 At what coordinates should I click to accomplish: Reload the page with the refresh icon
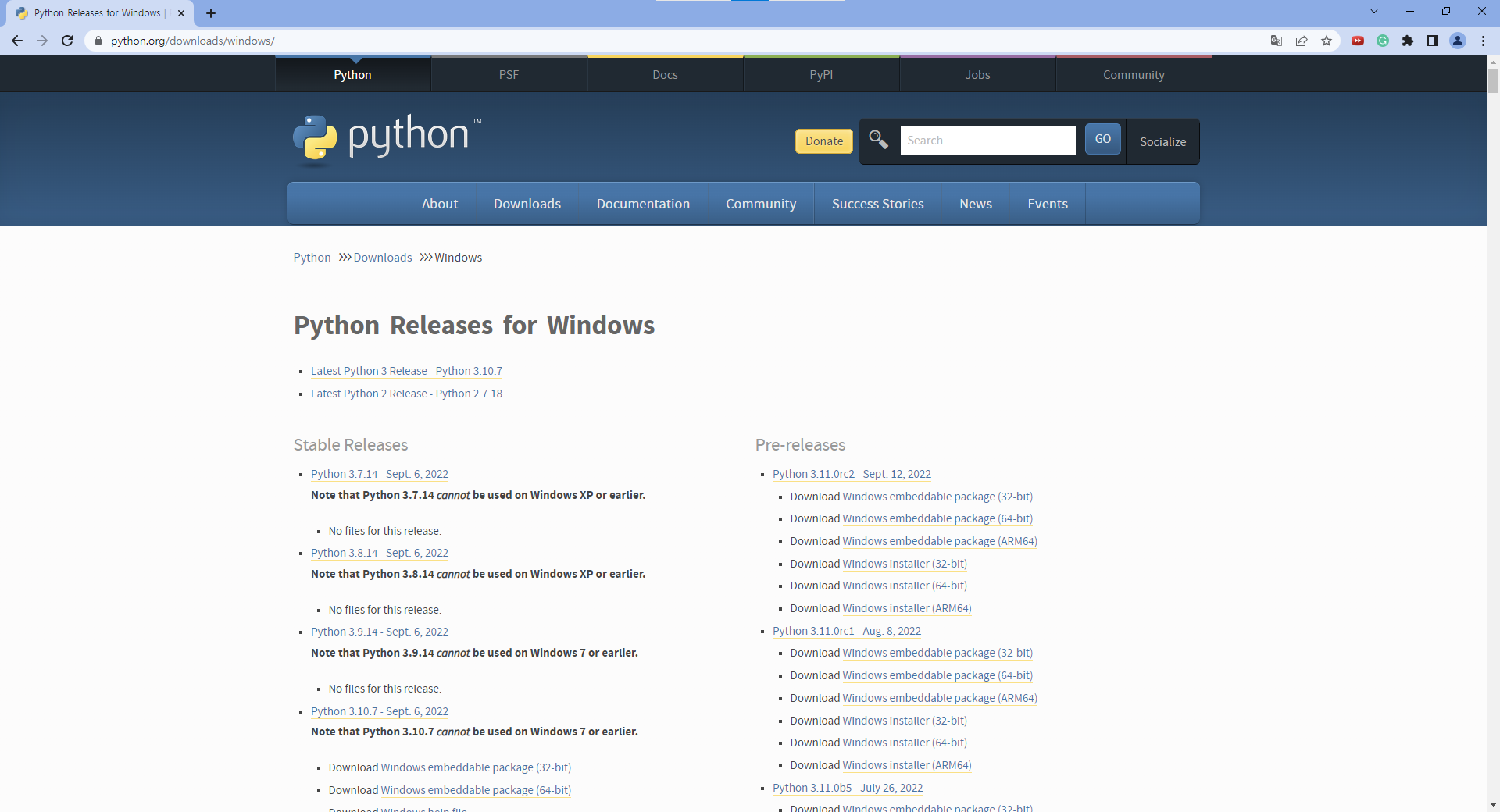(67, 41)
